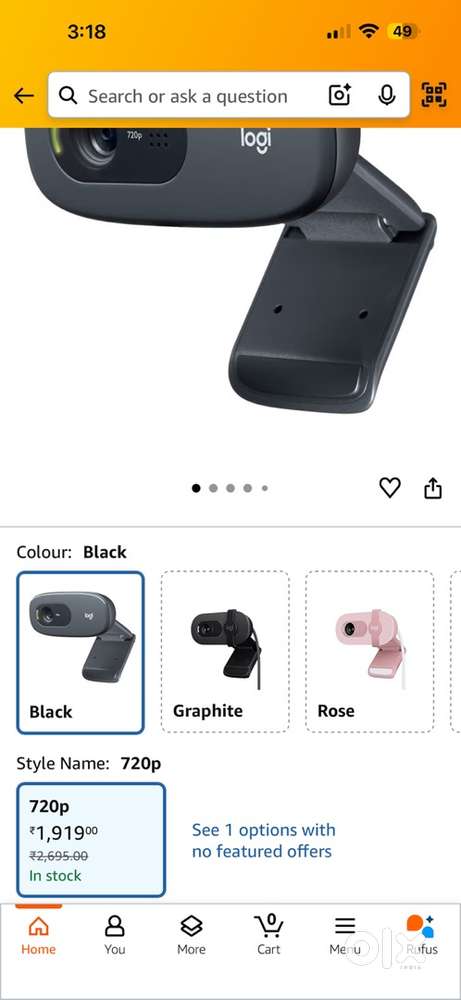Open the QR code scanner icon
Viewport: 461px width, 1000px height.
tap(434, 96)
